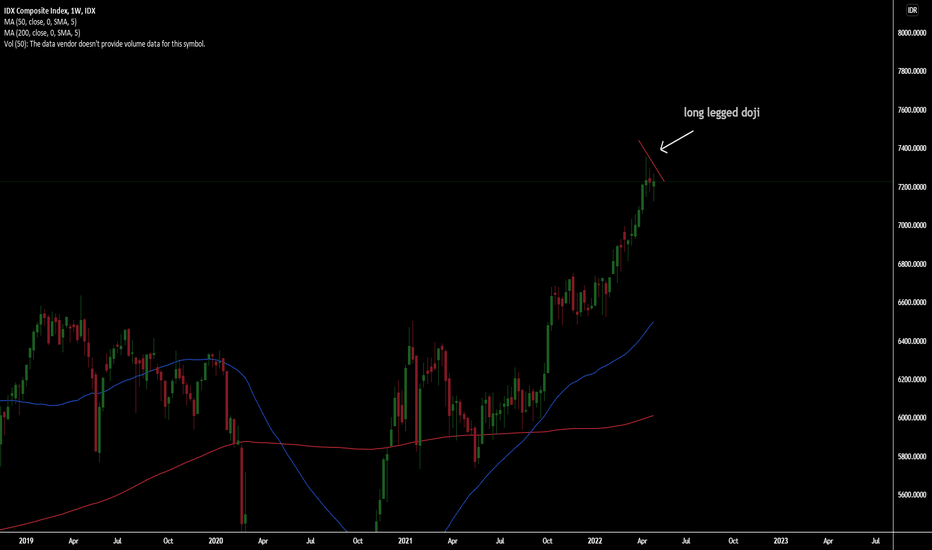Image resolution: width=932 pixels, height=550 pixels.
Task: Click the 2022 label on time axis
Action: click(595, 541)
